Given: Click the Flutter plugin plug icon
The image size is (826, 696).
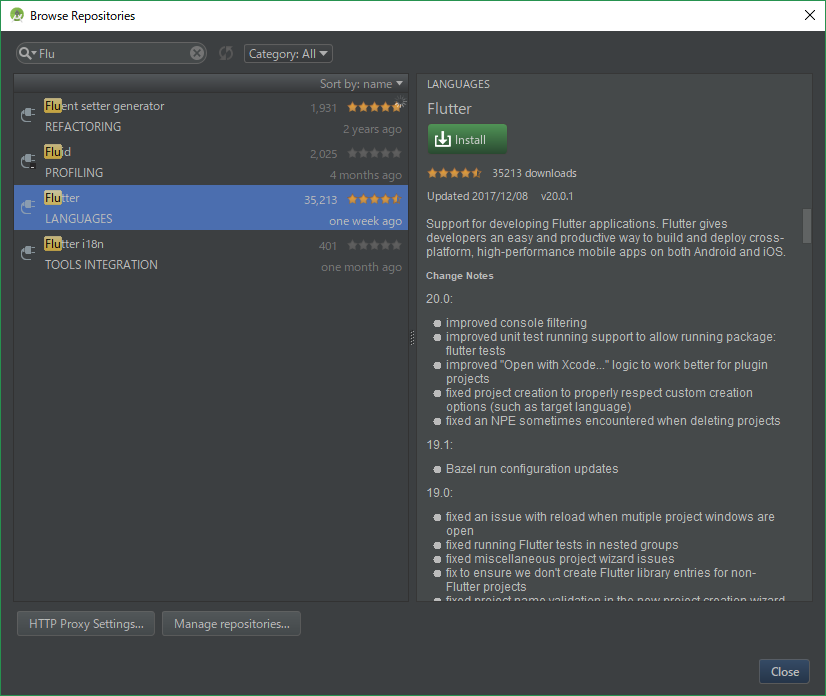Looking at the screenshot, I should [x=28, y=207].
